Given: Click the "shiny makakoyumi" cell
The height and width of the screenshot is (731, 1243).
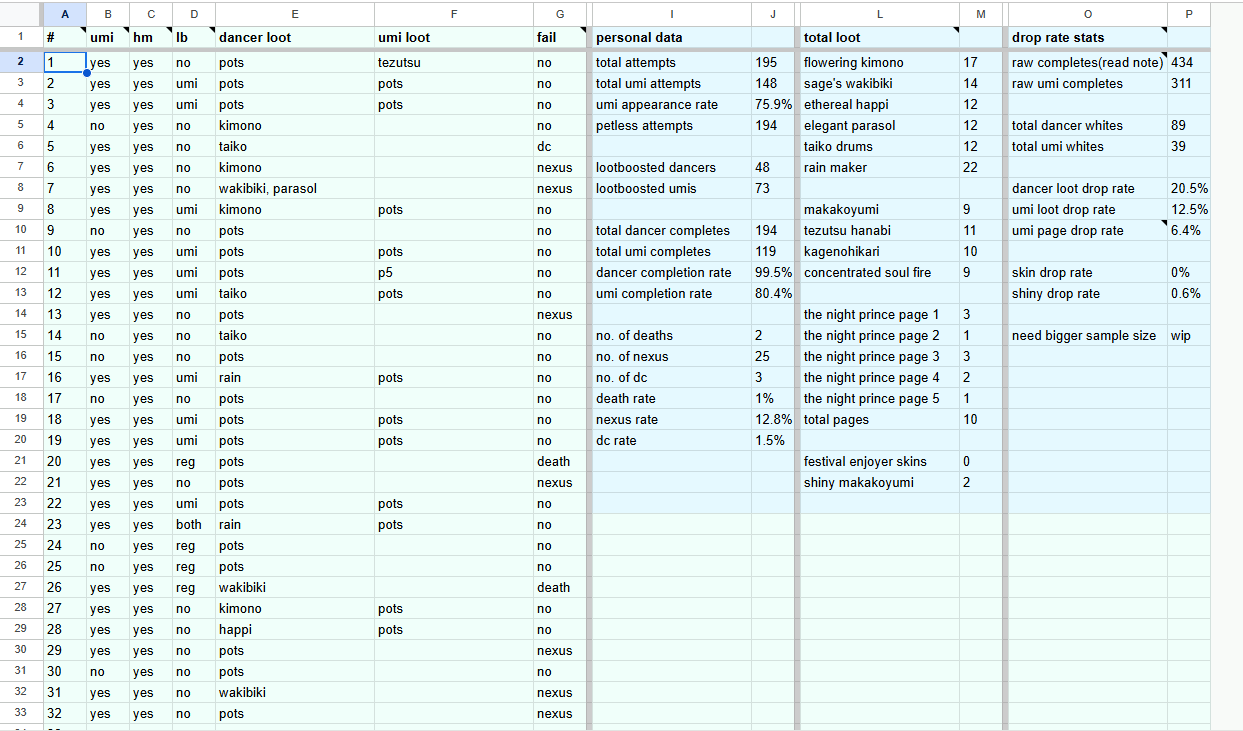Looking at the screenshot, I should 879,483.
